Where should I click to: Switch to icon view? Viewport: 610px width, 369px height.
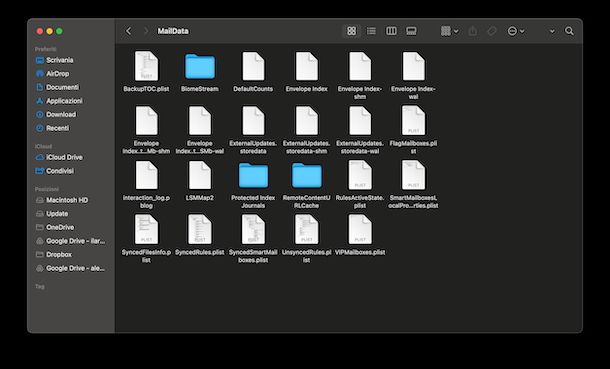point(351,31)
